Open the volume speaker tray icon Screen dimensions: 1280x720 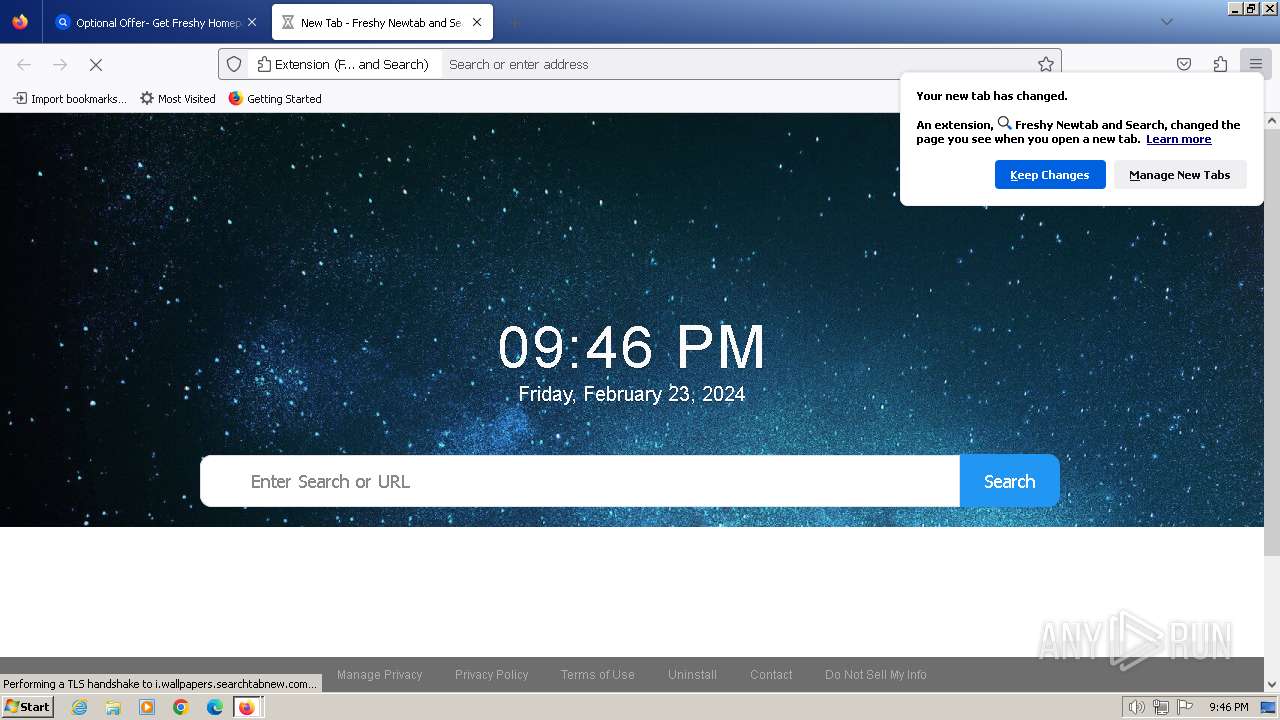coord(1137,707)
